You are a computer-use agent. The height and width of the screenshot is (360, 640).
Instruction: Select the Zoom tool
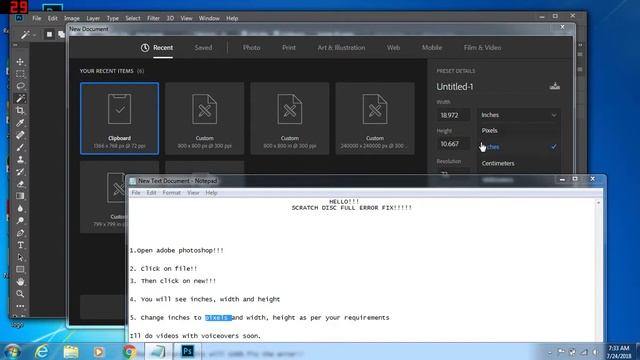click(20, 294)
